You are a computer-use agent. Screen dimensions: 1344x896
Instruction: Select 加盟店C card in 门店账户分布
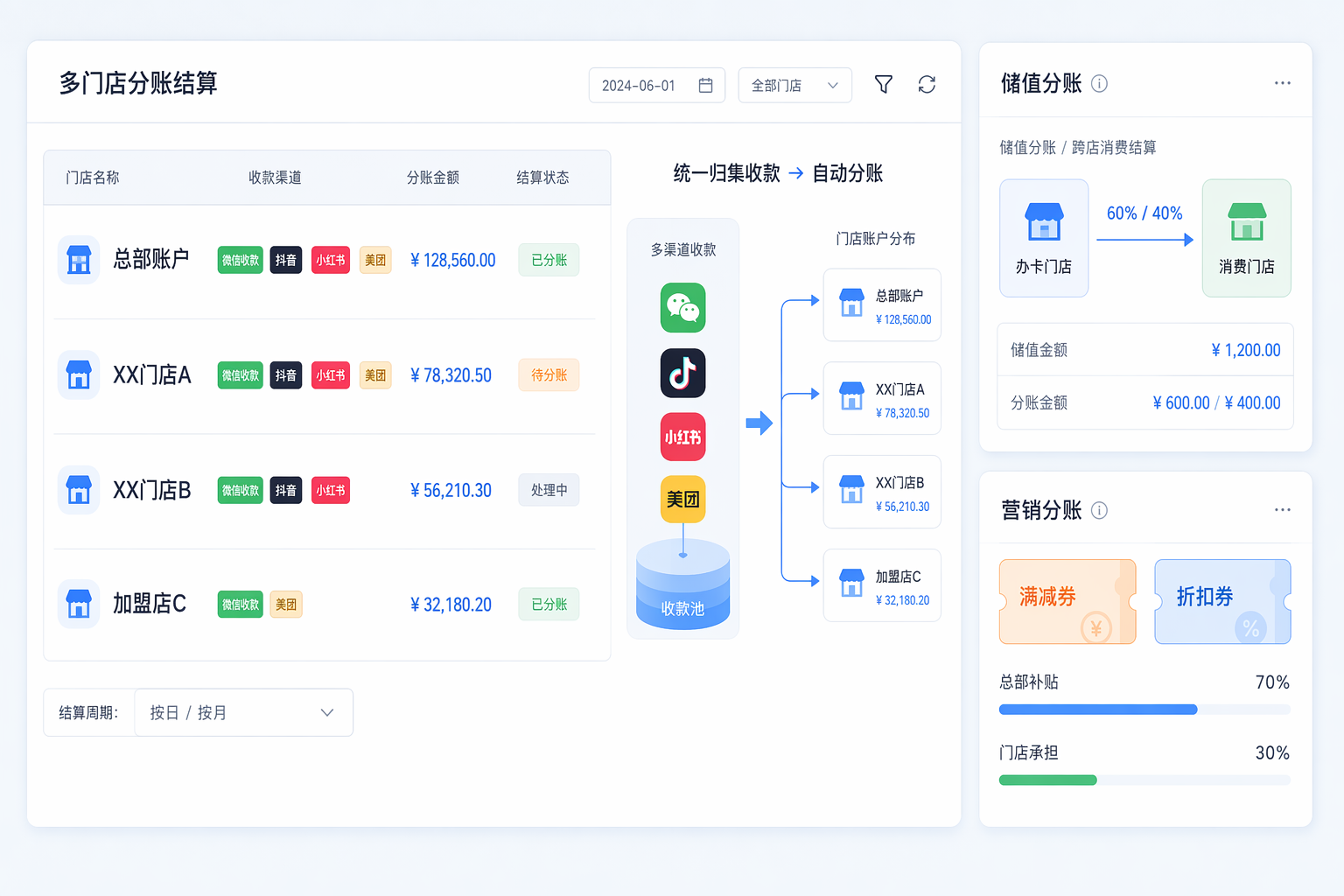point(882,585)
